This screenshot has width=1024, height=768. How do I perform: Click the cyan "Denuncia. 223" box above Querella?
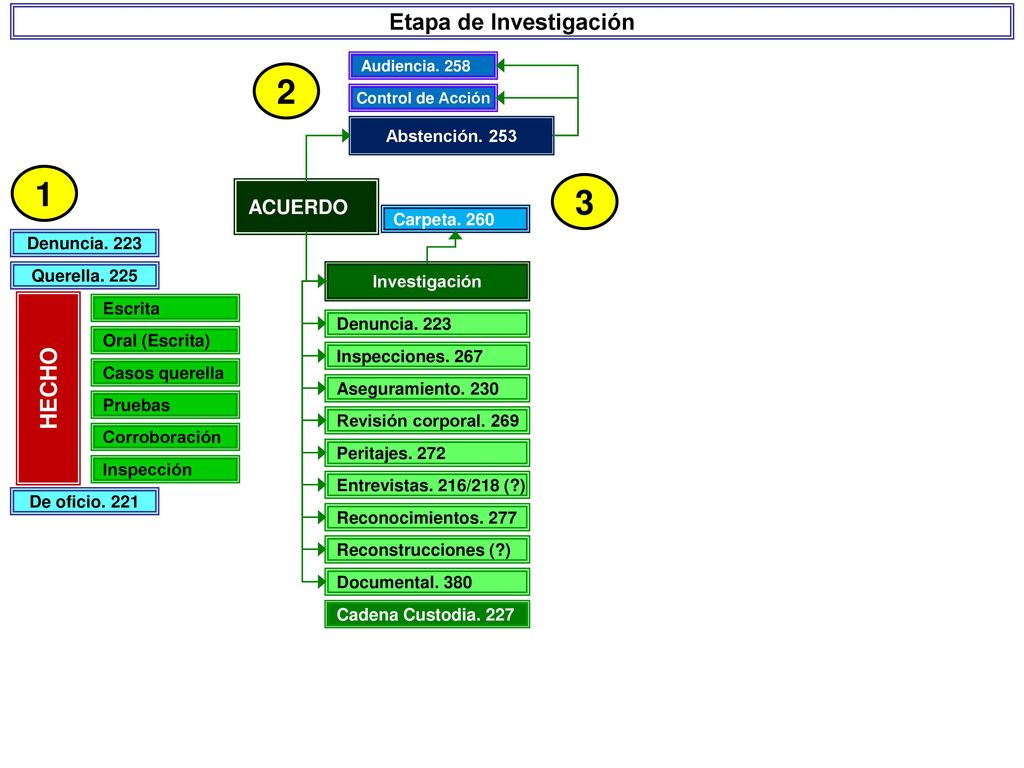point(85,244)
